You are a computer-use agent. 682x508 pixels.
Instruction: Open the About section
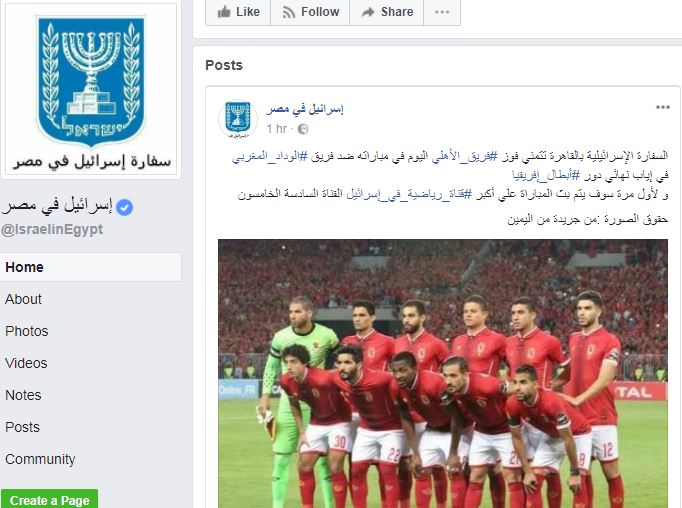point(23,299)
